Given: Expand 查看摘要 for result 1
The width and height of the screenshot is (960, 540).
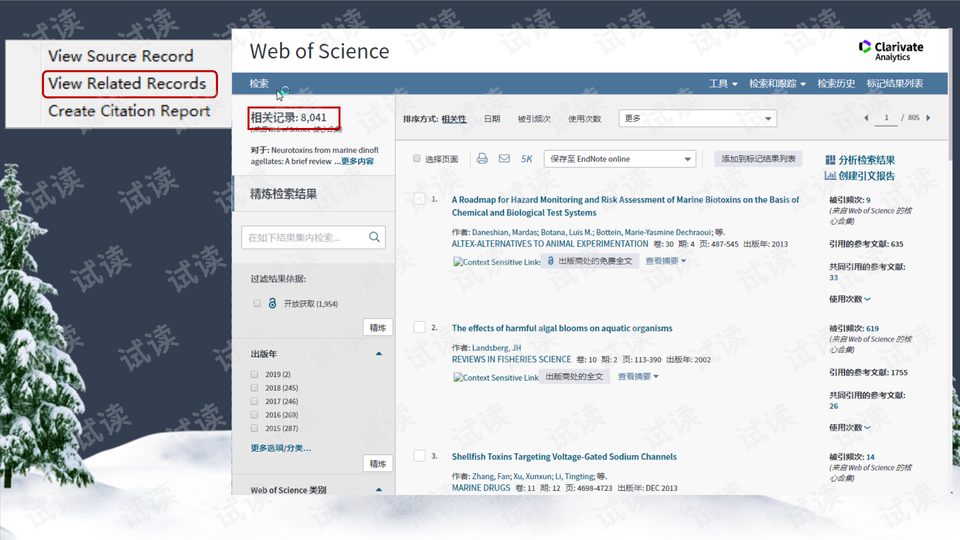Looking at the screenshot, I should [x=666, y=261].
